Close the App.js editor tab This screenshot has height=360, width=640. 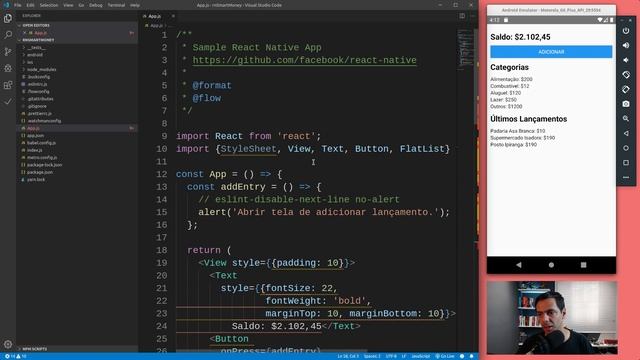point(173,16)
